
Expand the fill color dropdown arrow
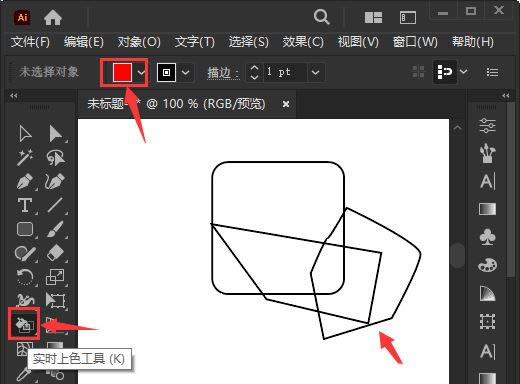(141, 72)
